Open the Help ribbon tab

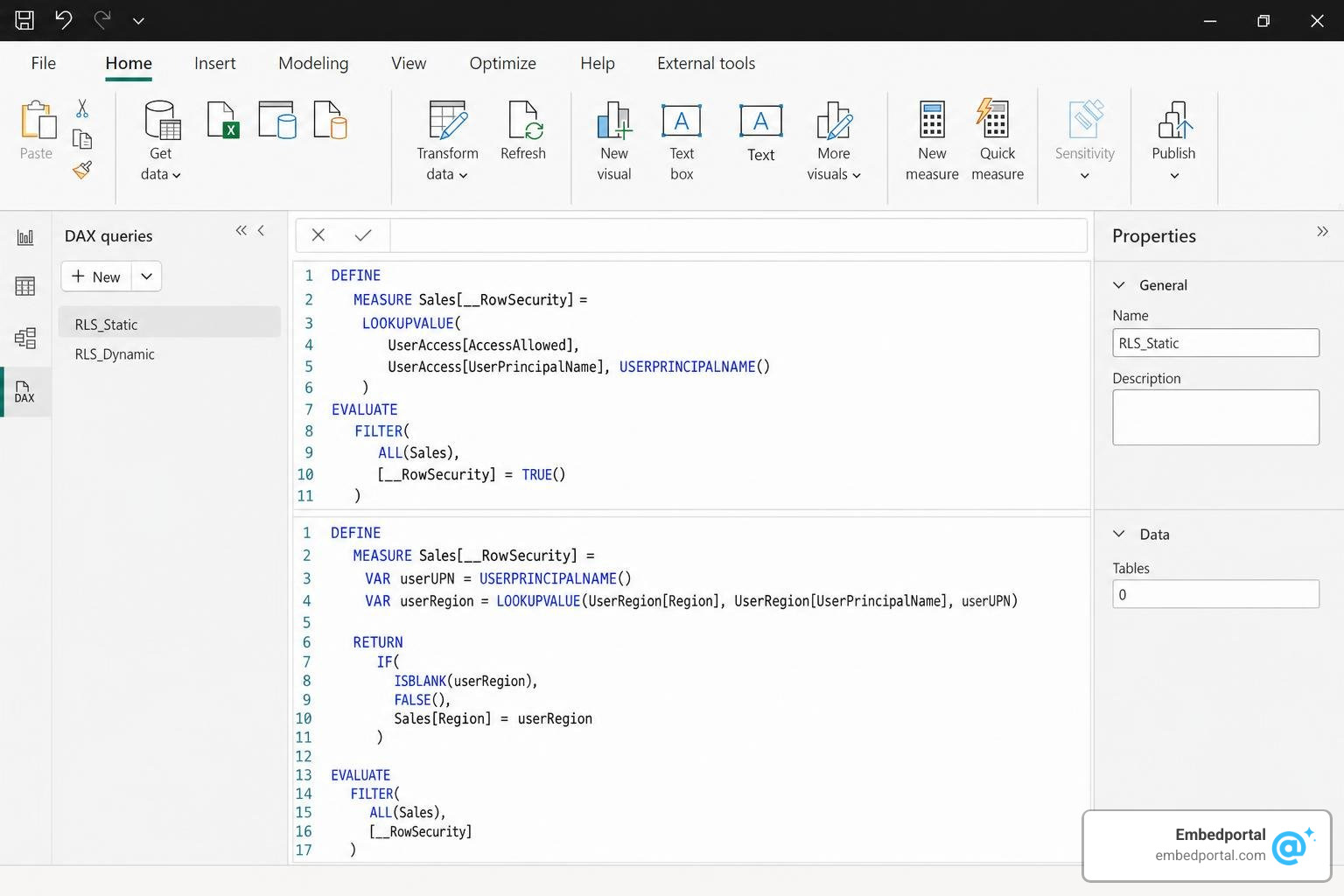[x=598, y=63]
